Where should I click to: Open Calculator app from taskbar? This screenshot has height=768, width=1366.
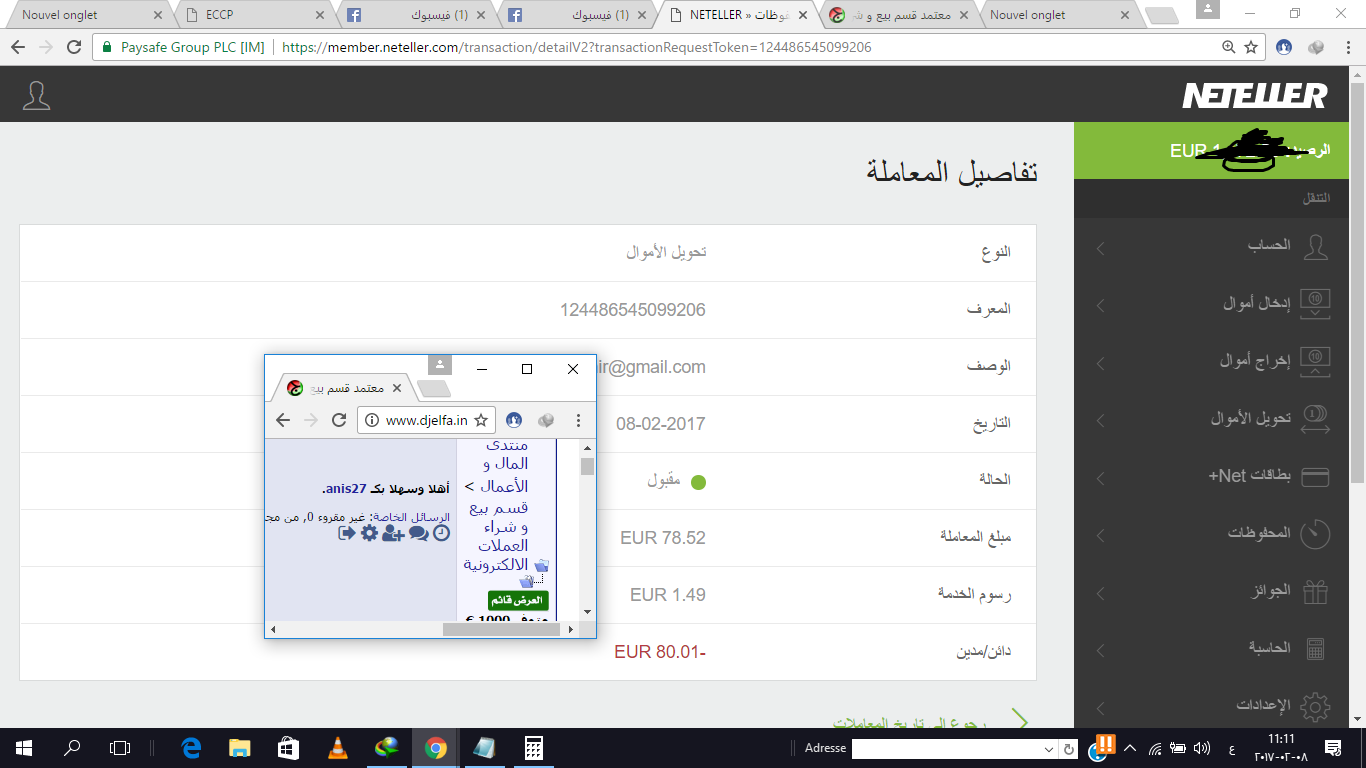533,747
